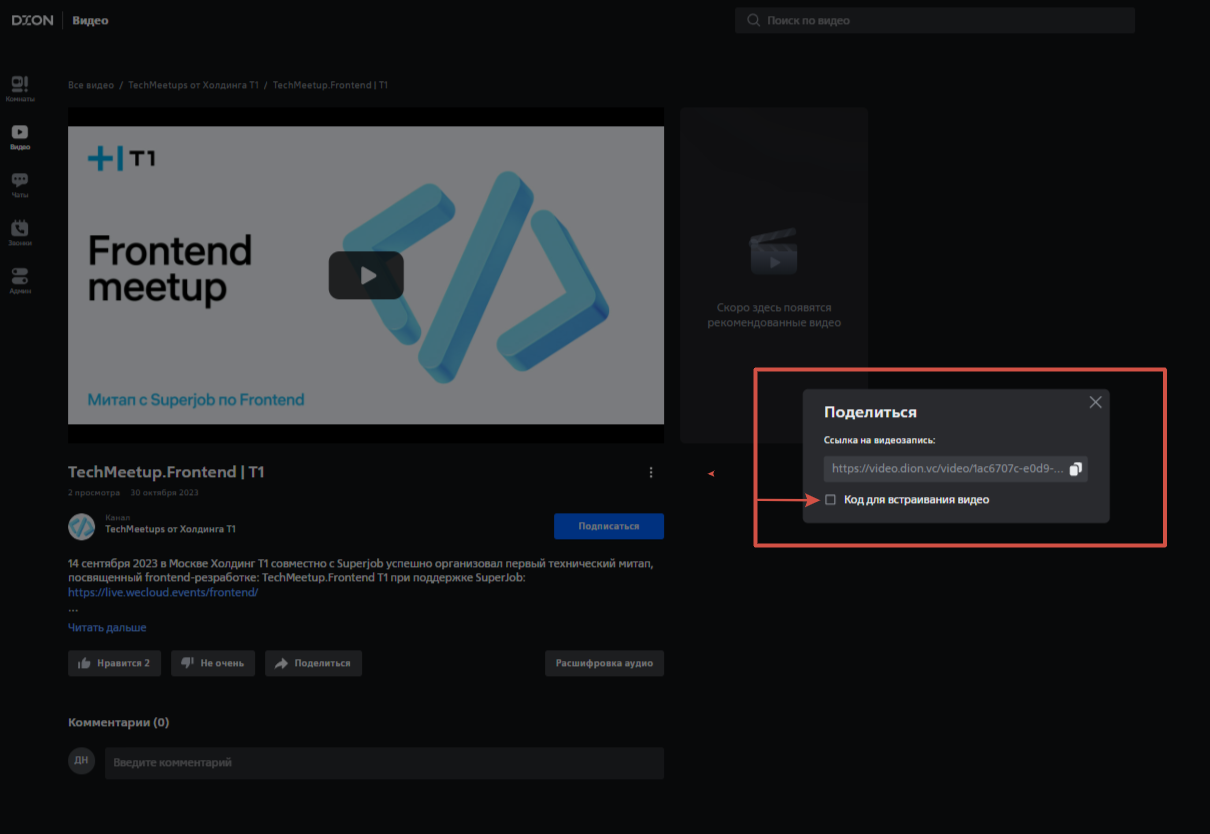Click the description text starting with 14 сентября 2023
Viewport: 1210px width, 834px height.
click(361, 570)
